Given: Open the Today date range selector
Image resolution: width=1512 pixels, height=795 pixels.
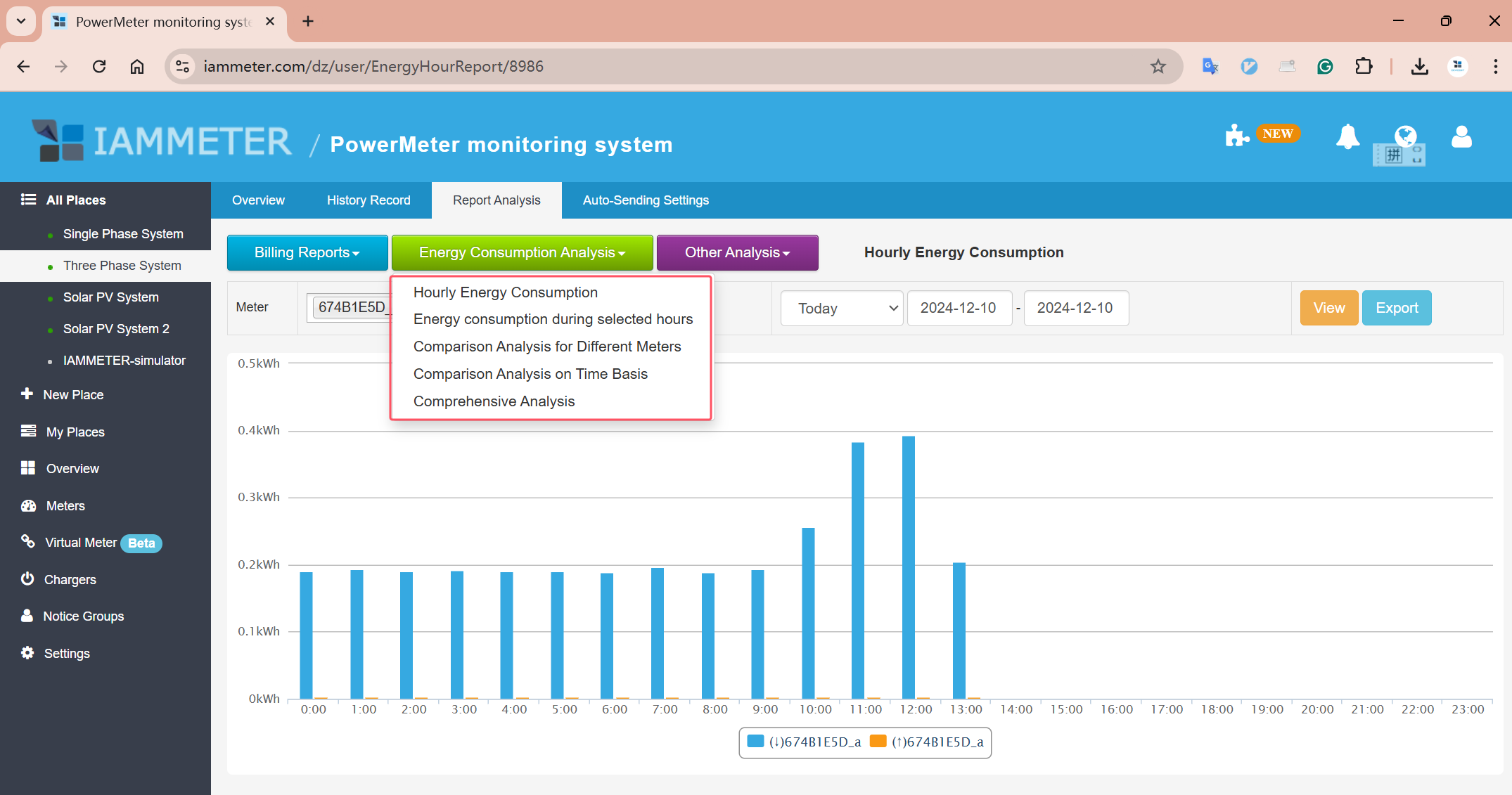Looking at the screenshot, I should pyautogui.click(x=842, y=308).
